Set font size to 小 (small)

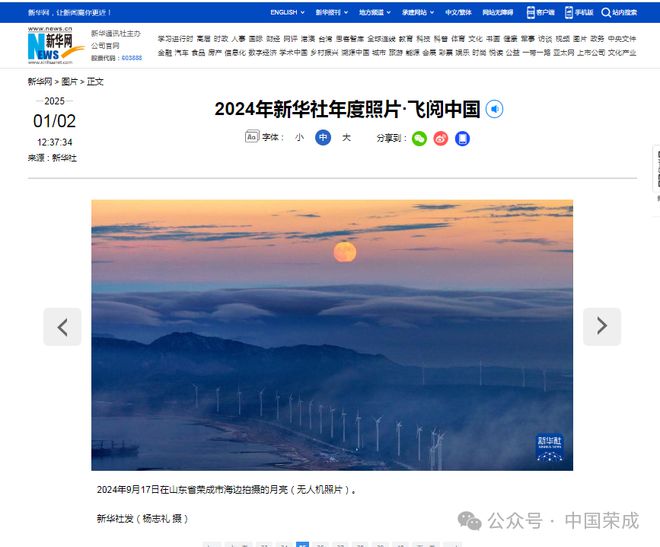299,137
